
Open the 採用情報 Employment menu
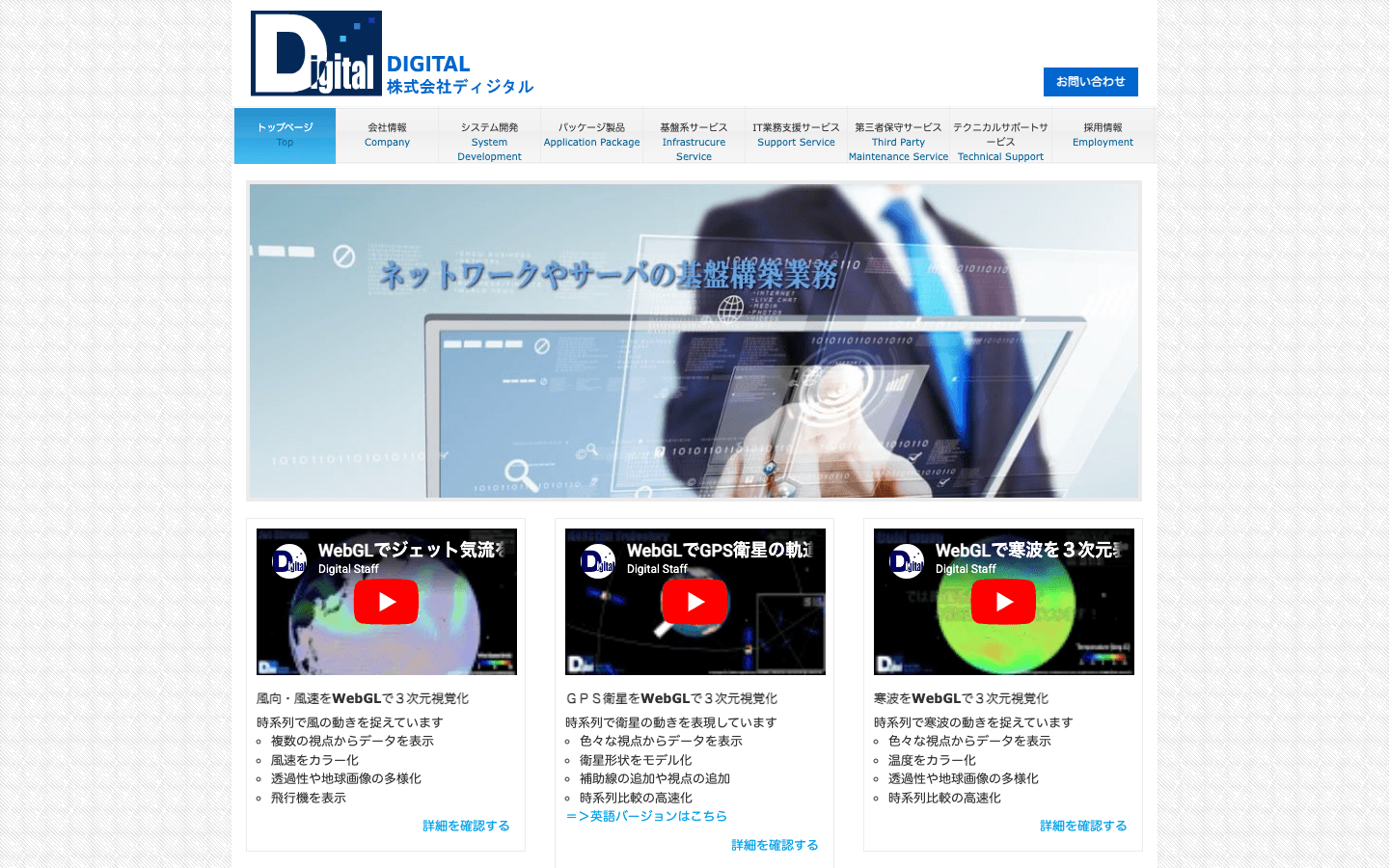(x=1103, y=135)
